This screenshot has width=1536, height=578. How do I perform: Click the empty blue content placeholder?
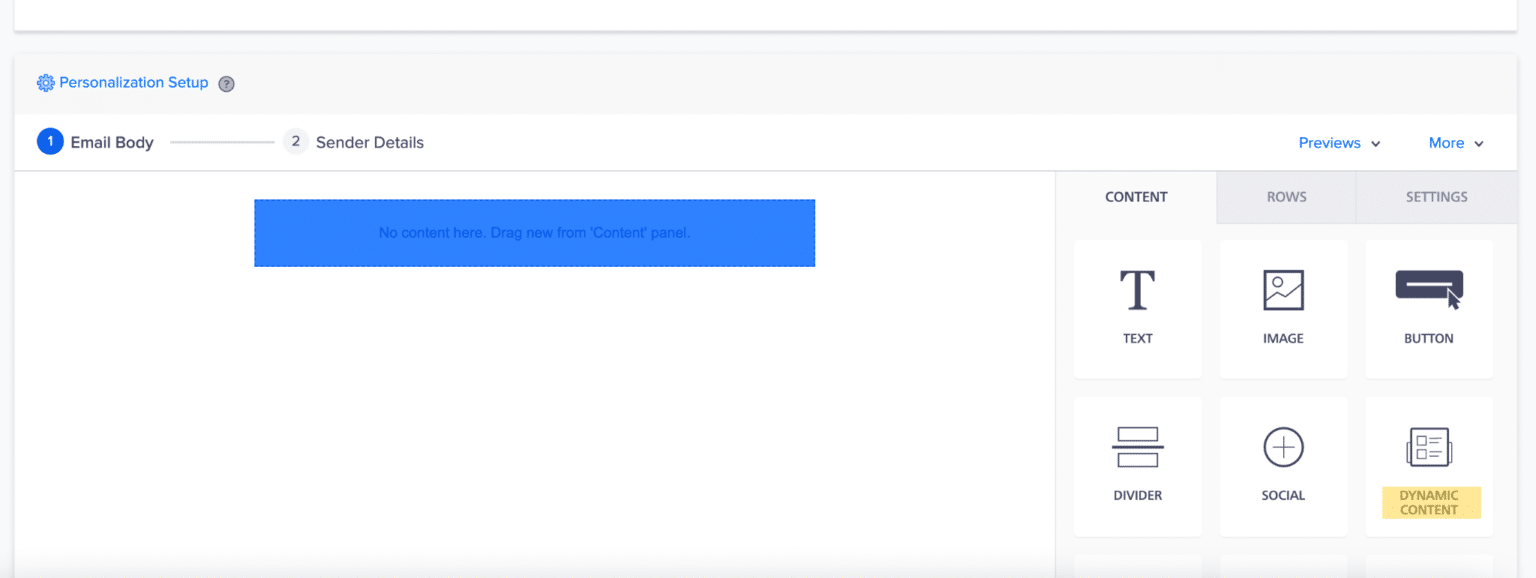pyautogui.click(x=534, y=233)
